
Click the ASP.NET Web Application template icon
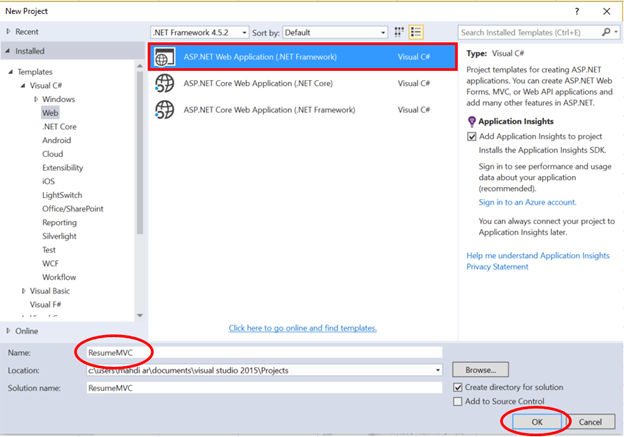pyautogui.click(x=164, y=57)
